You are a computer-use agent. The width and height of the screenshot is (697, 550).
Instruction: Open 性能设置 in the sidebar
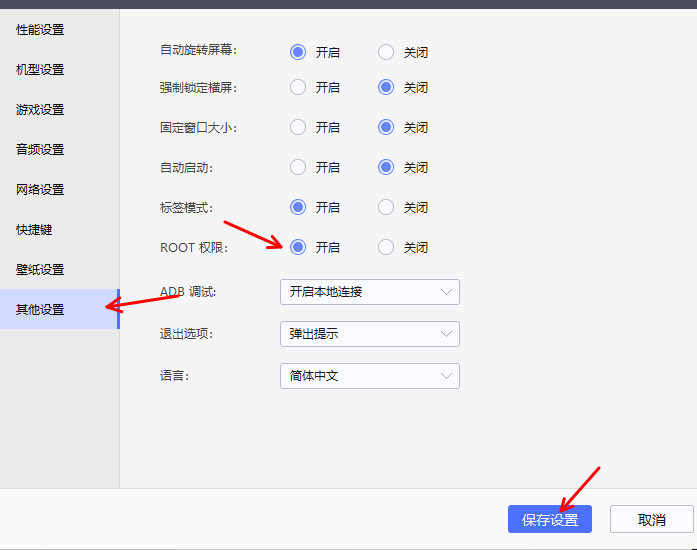point(40,30)
